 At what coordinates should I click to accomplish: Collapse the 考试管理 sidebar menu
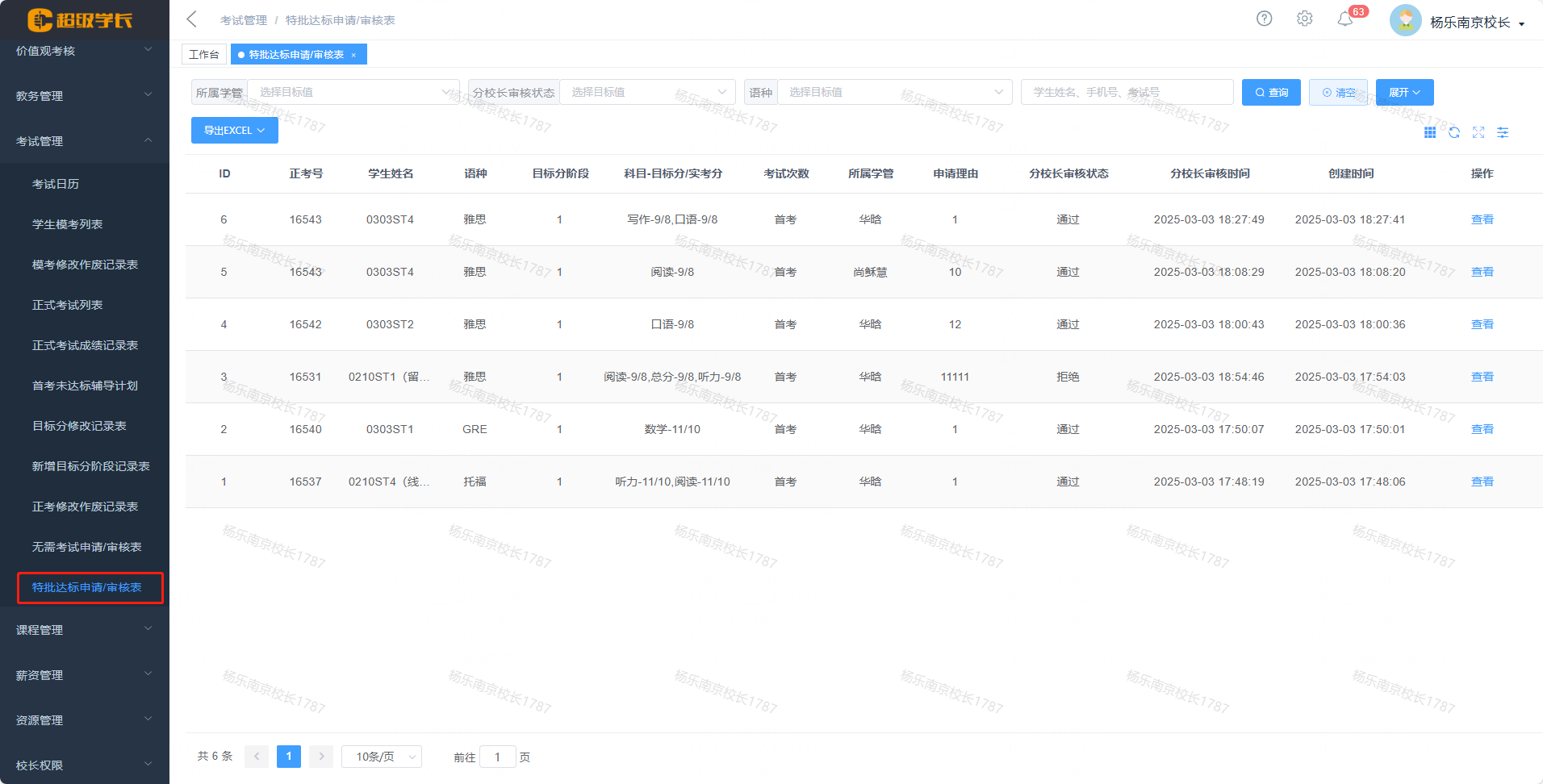click(x=84, y=140)
